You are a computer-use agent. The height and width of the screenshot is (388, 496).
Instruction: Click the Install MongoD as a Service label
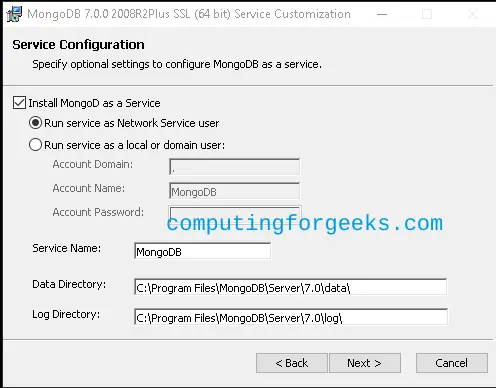click(94, 103)
